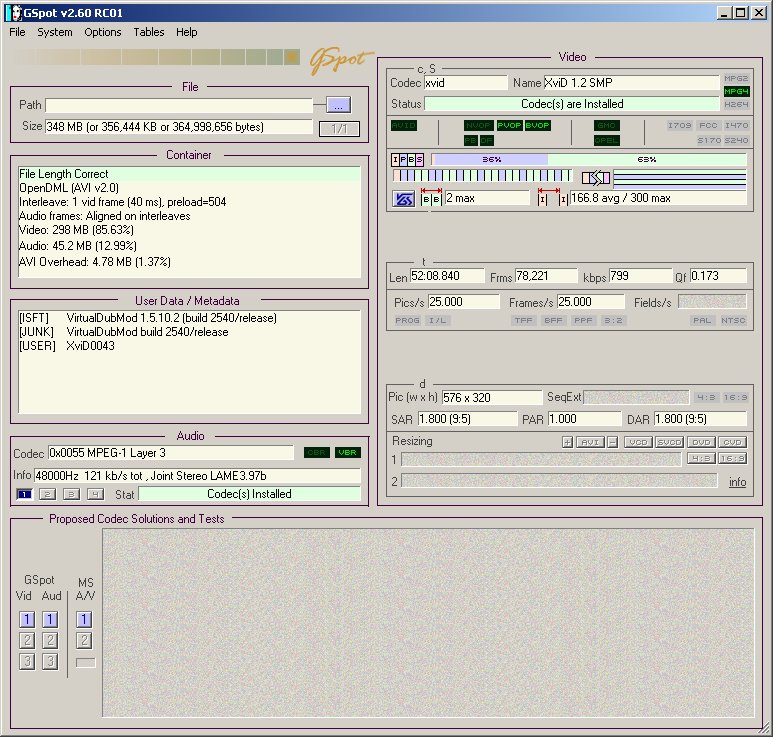Click the VCD resize preset

pyautogui.click(x=638, y=442)
